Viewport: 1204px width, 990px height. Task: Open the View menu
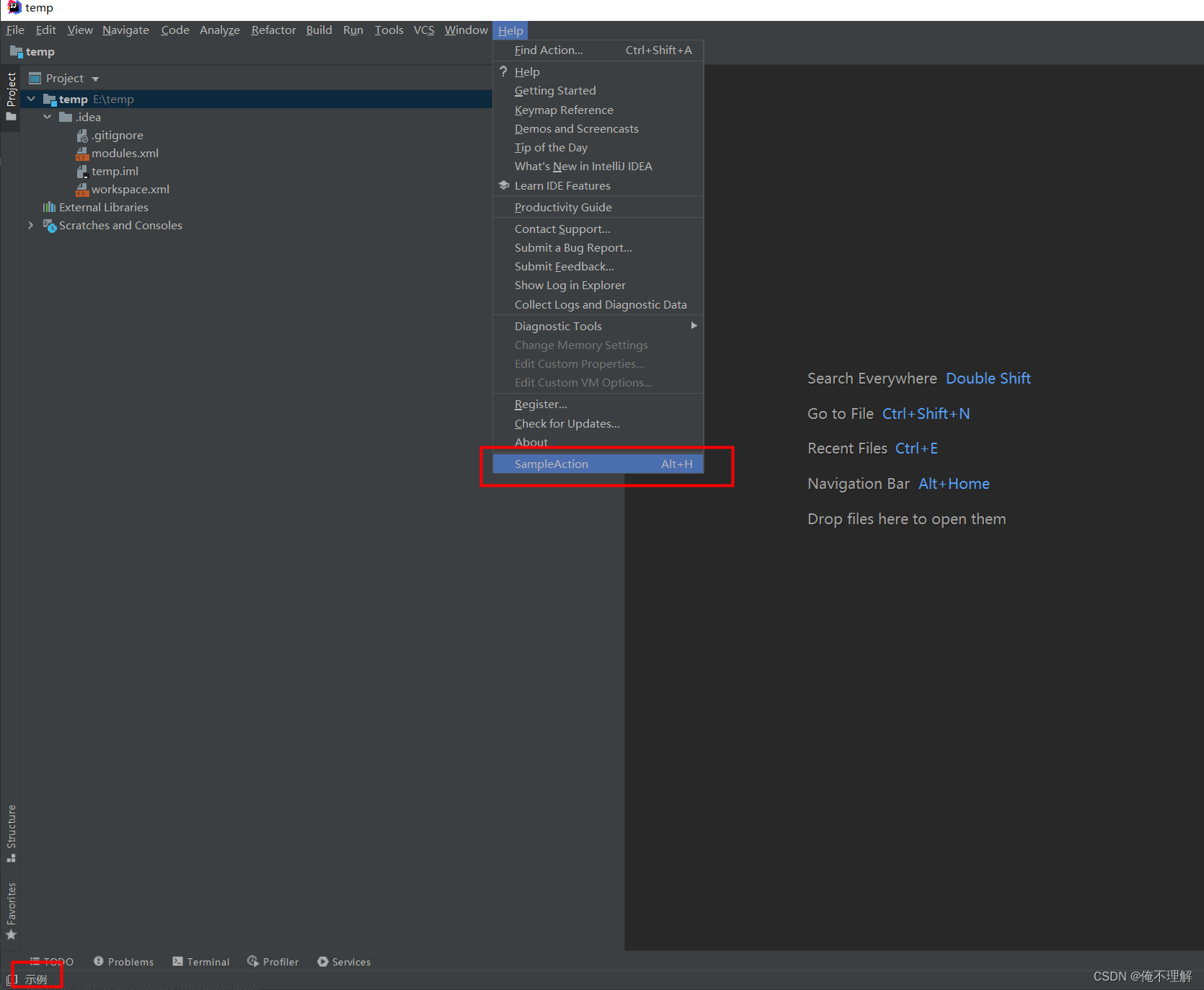80,30
